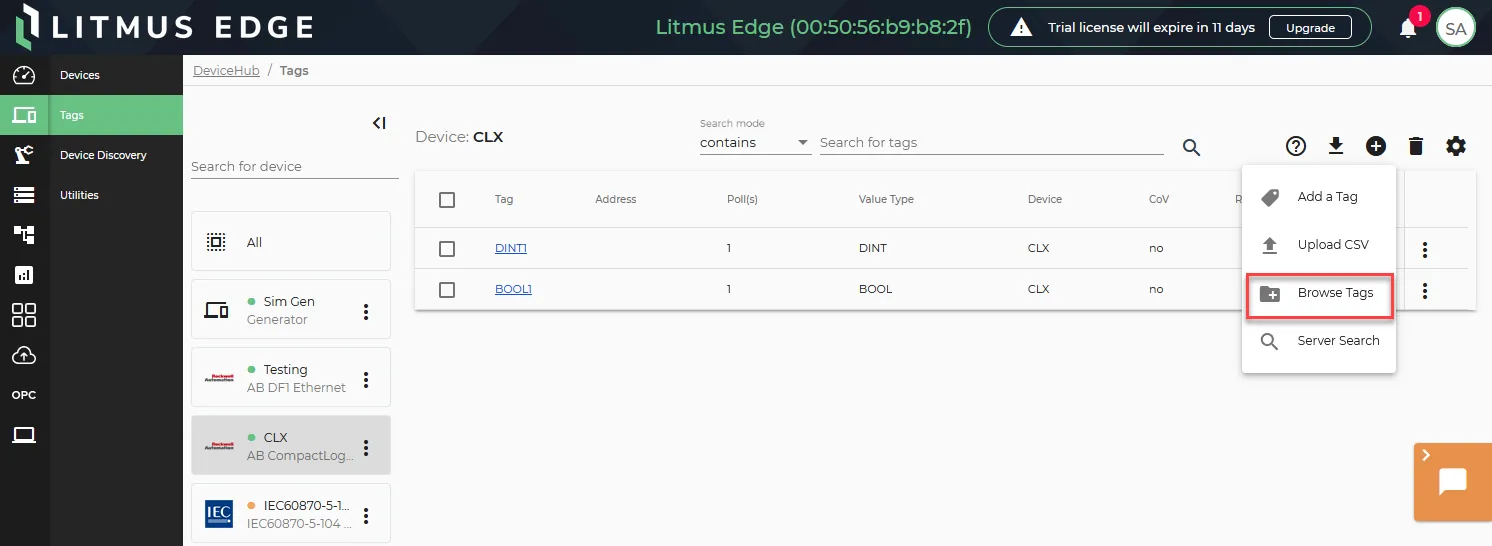Image resolution: width=1492 pixels, height=546 pixels.
Task: Open the stacked servers icon in sidebar
Action: tap(24, 195)
